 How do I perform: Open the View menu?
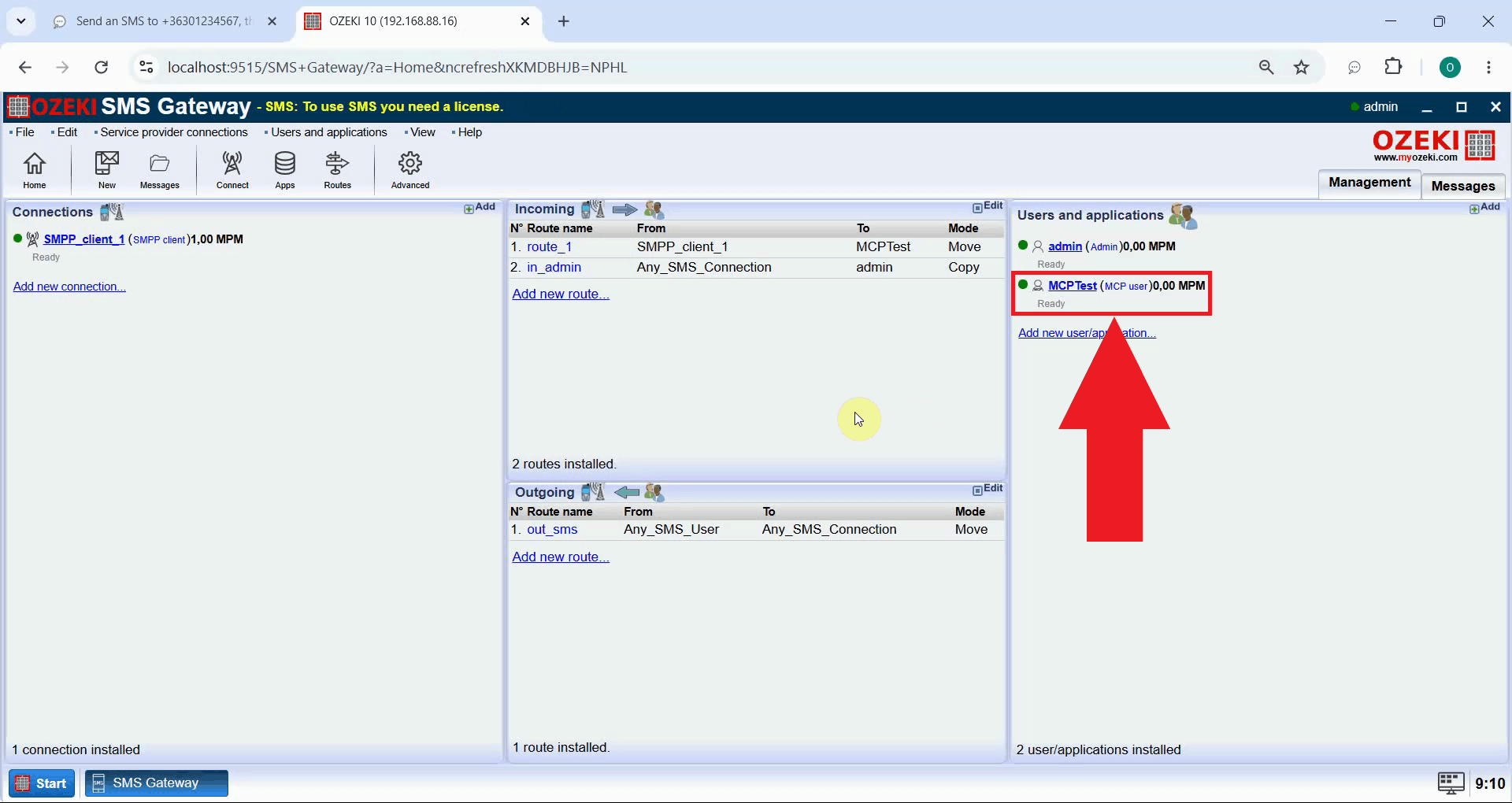(x=422, y=132)
